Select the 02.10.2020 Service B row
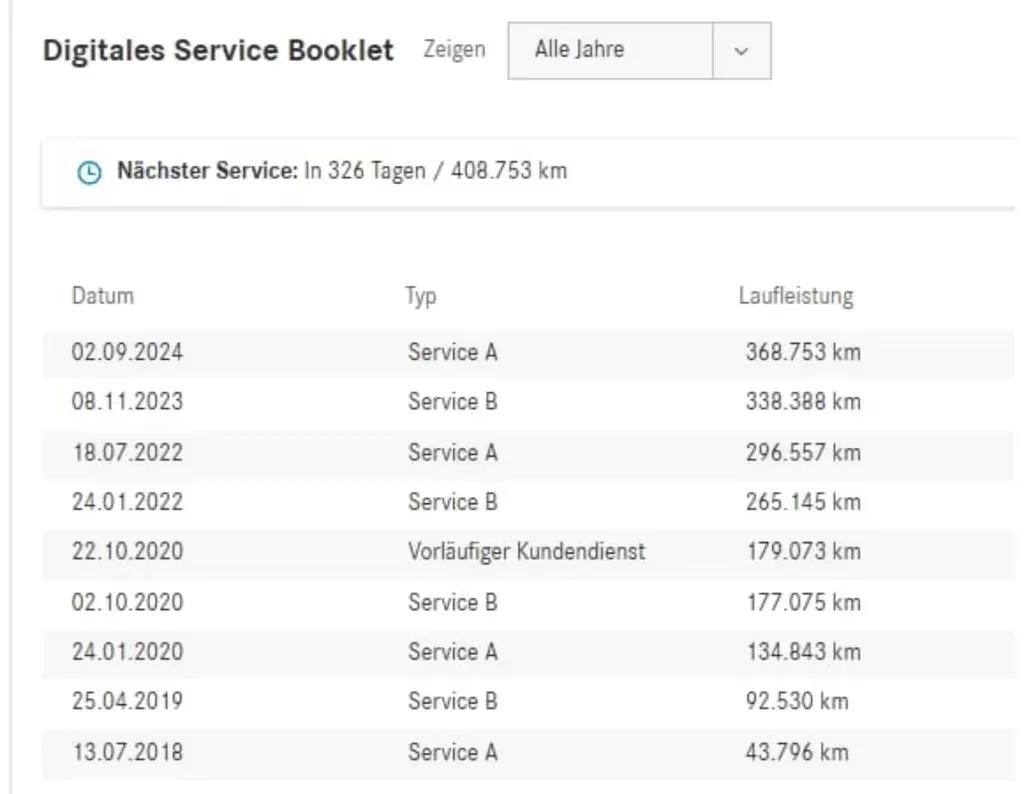This screenshot has height=794, width=1024. tap(529, 603)
